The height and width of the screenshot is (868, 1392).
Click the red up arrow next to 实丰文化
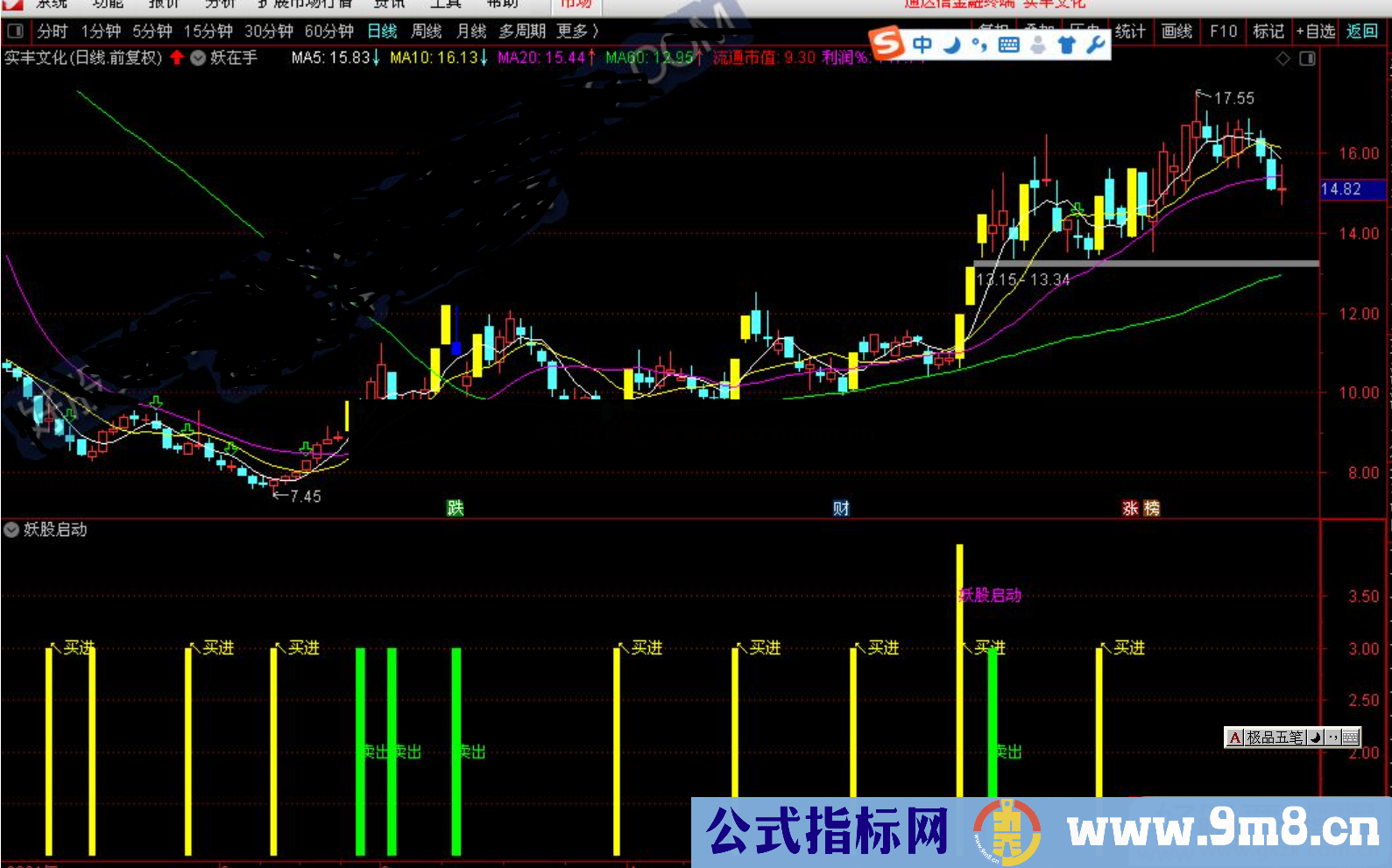coord(177,58)
